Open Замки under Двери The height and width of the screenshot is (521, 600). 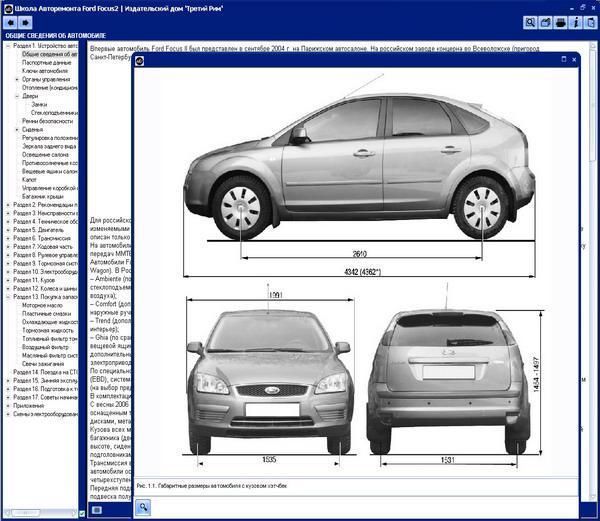click(x=39, y=104)
